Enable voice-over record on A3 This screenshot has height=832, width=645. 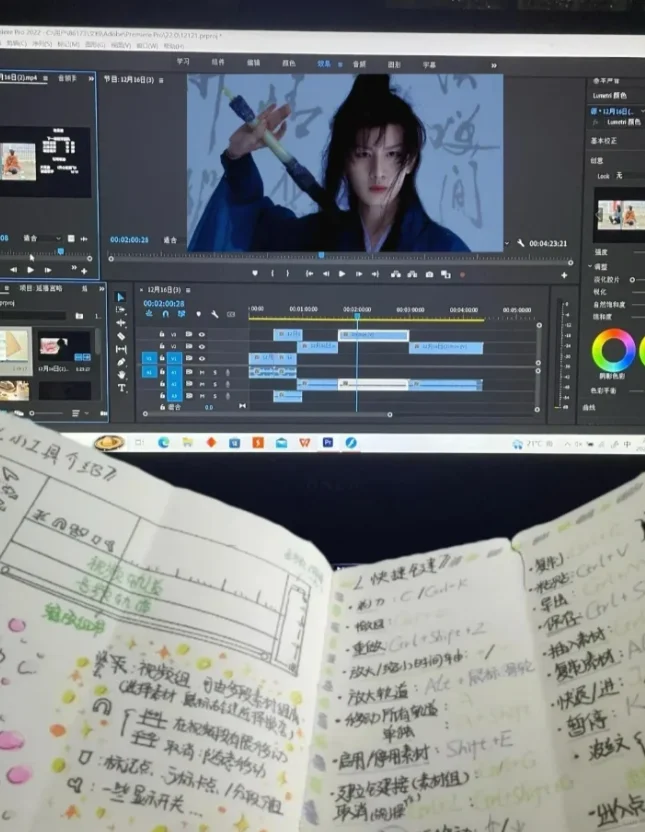(x=228, y=396)
